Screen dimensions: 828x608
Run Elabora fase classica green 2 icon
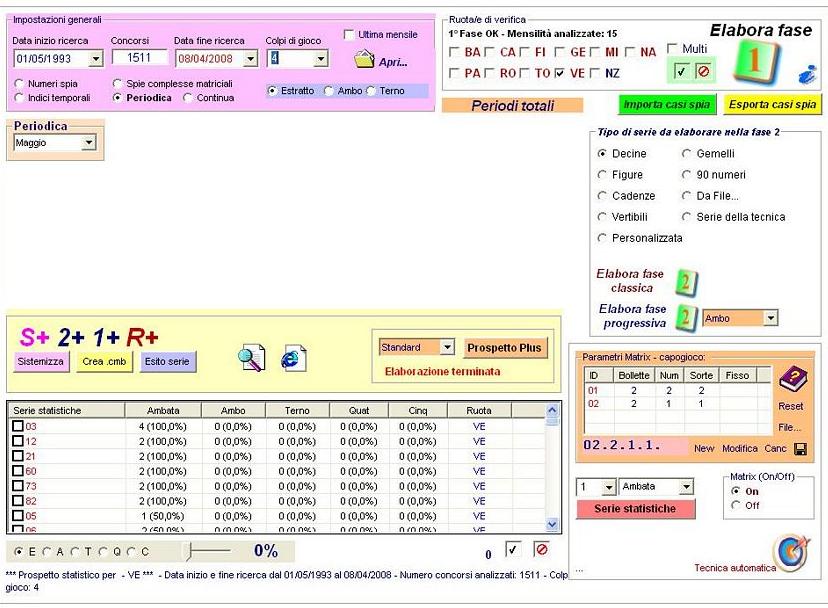click(x=686, y=283)
